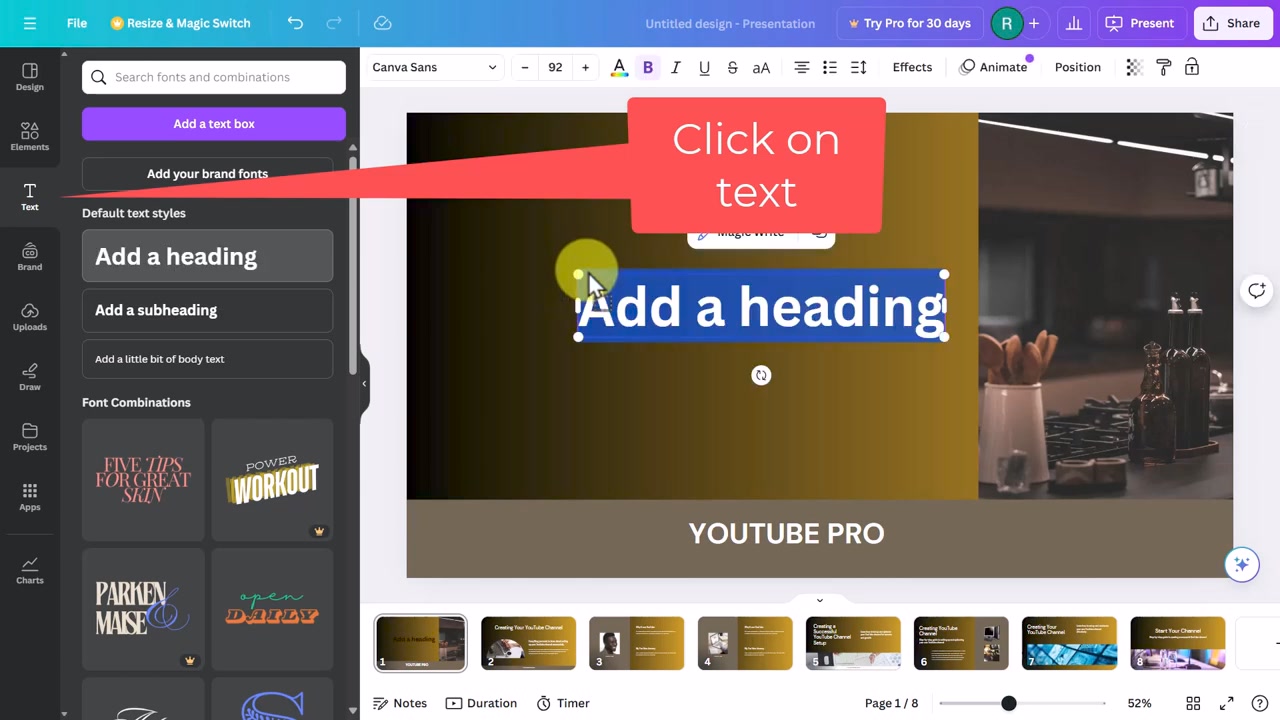Toggle italic formatting
Image resolution: width=1280 pixels, height=720 pixels.
(676, 67)
